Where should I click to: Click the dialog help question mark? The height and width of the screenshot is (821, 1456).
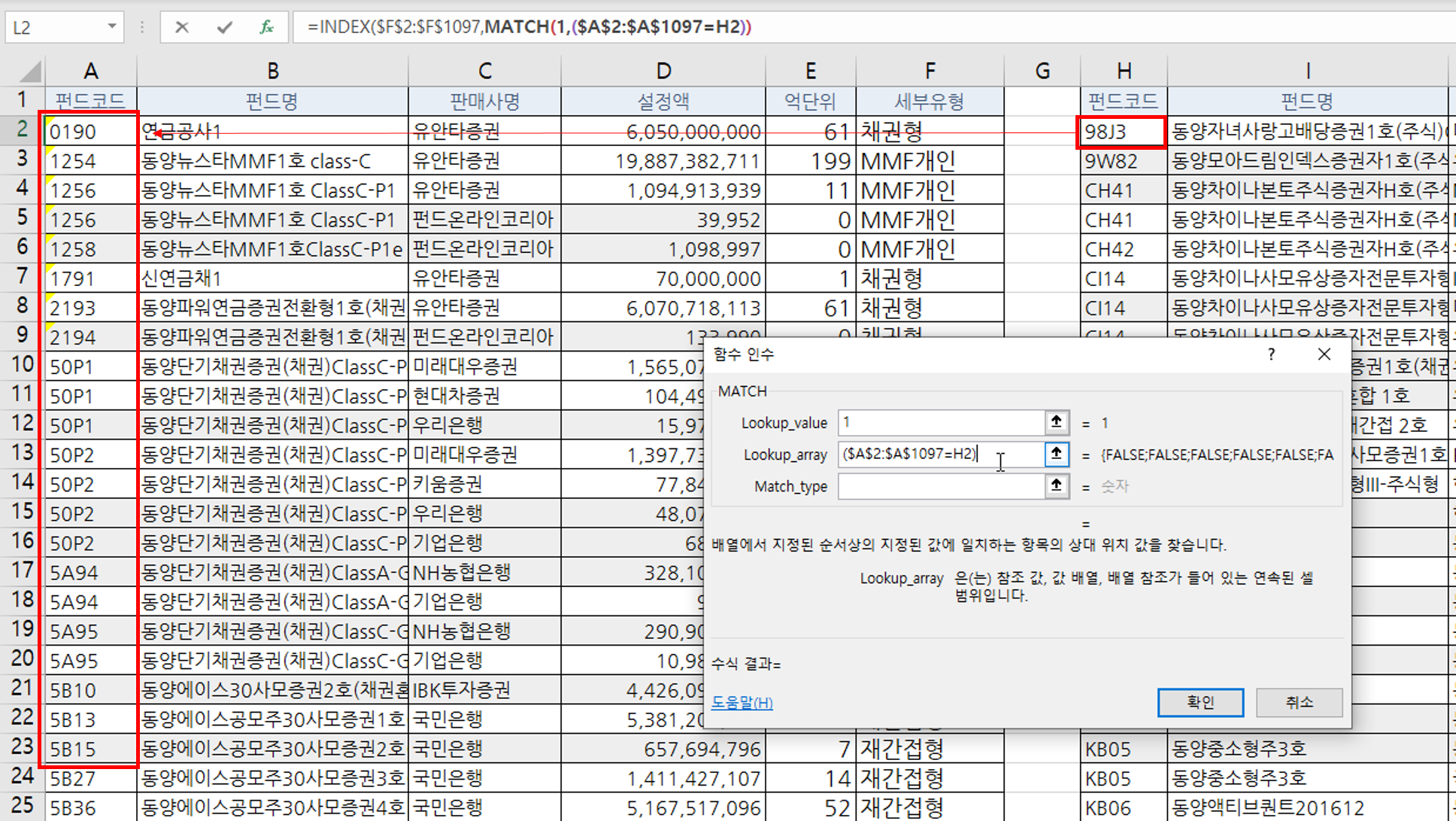click(1271, 354)
